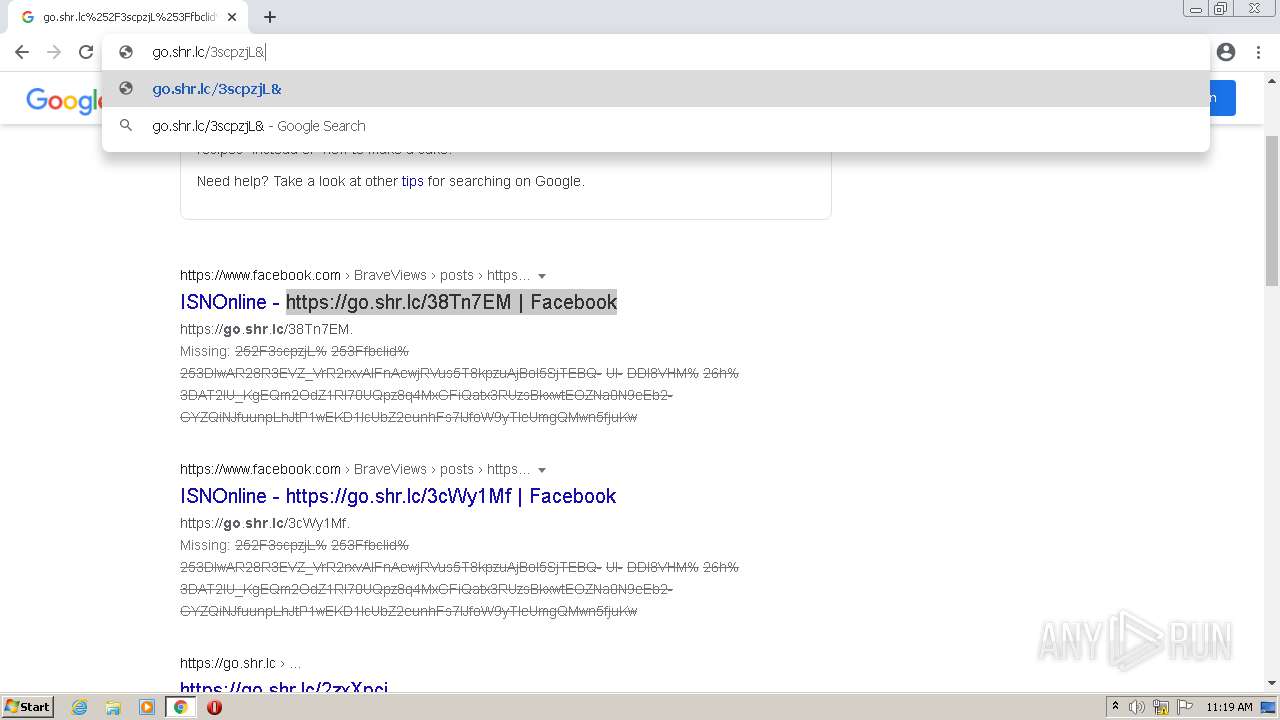This screenshot has height=720, width=1280.
Task: Open the Action Center flag icon
Action: click(1185, 707)
